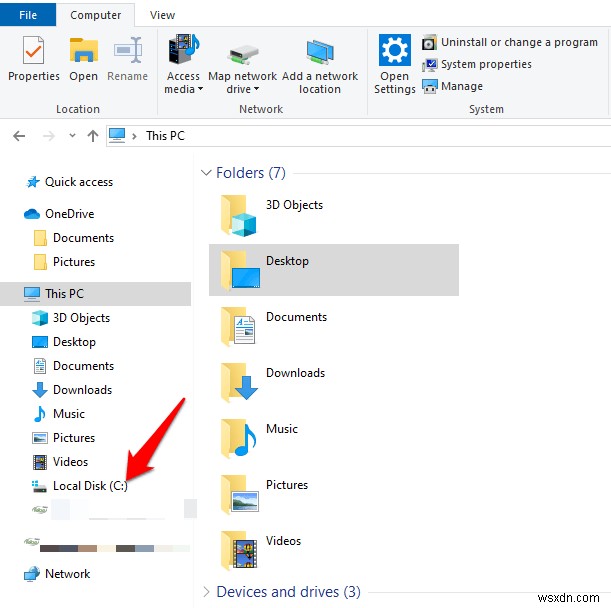Open the Access media dropdown arrow
611x608 pixels.
coord(200,89)
